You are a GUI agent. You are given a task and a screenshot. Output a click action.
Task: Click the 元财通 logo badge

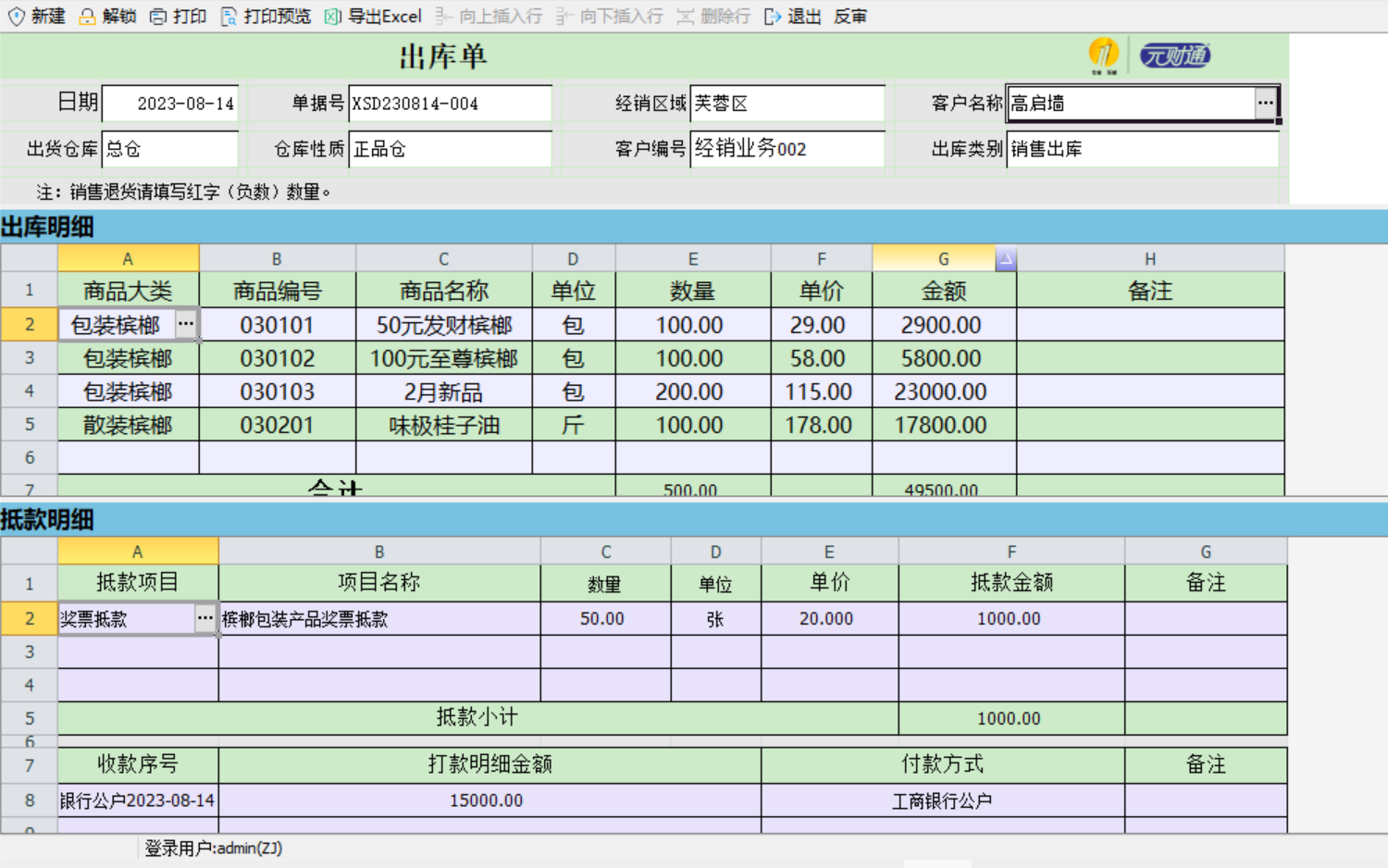[x=1174, y=56]
